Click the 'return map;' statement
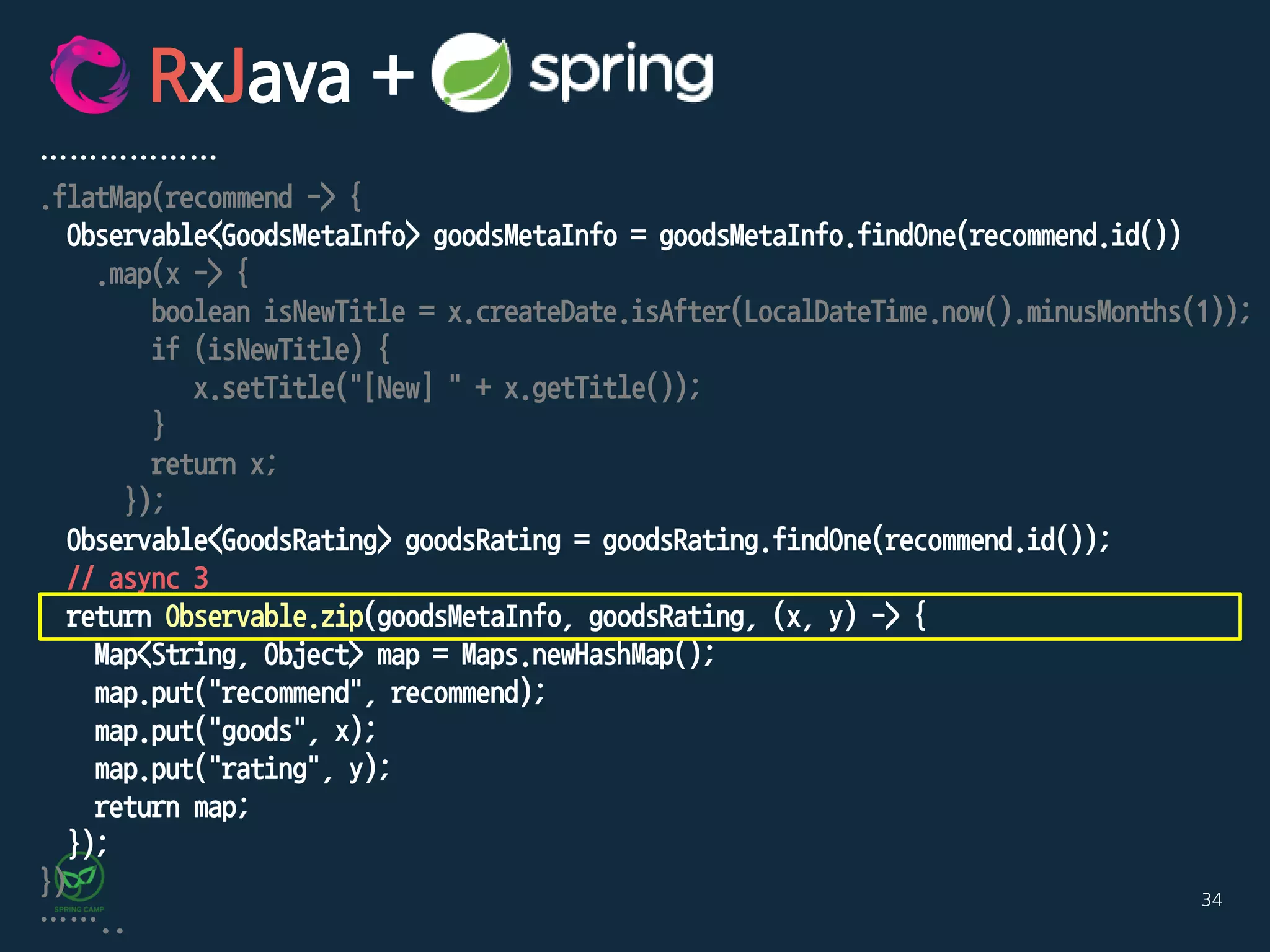Image resolution: width=1270 pixels, height=952 pixels. coord(171,808)
